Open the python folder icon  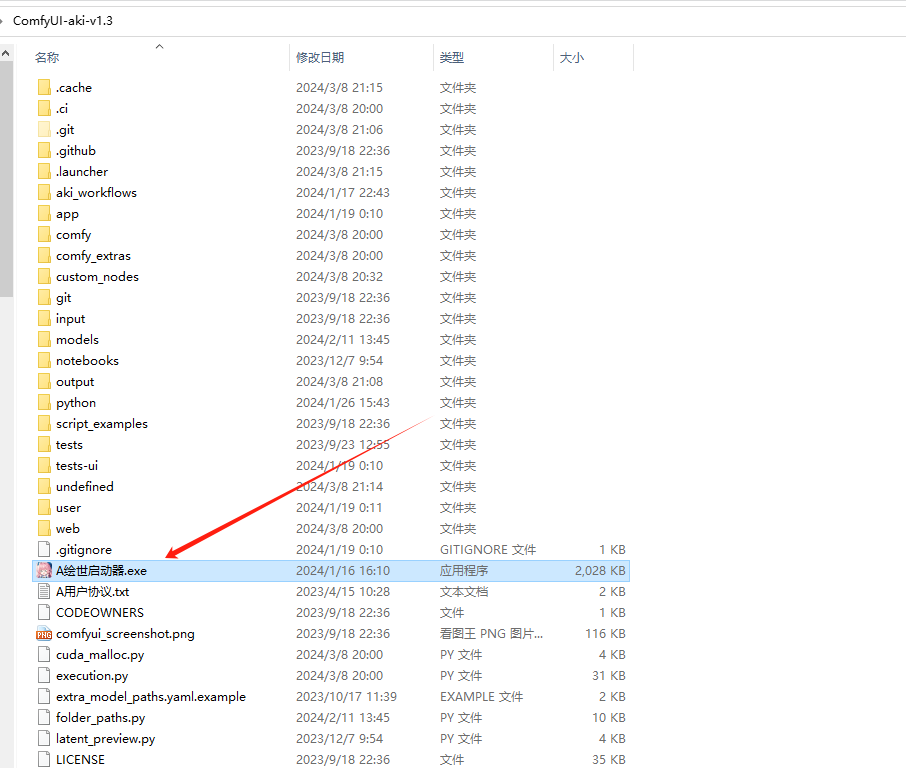click(x=45, y=402)
